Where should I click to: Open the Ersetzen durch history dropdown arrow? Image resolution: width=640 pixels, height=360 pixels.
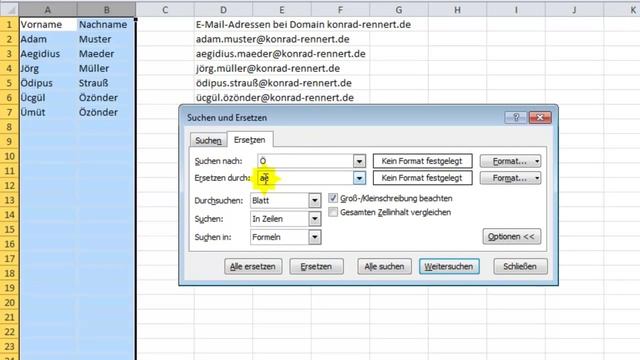(x=359, y=178)
